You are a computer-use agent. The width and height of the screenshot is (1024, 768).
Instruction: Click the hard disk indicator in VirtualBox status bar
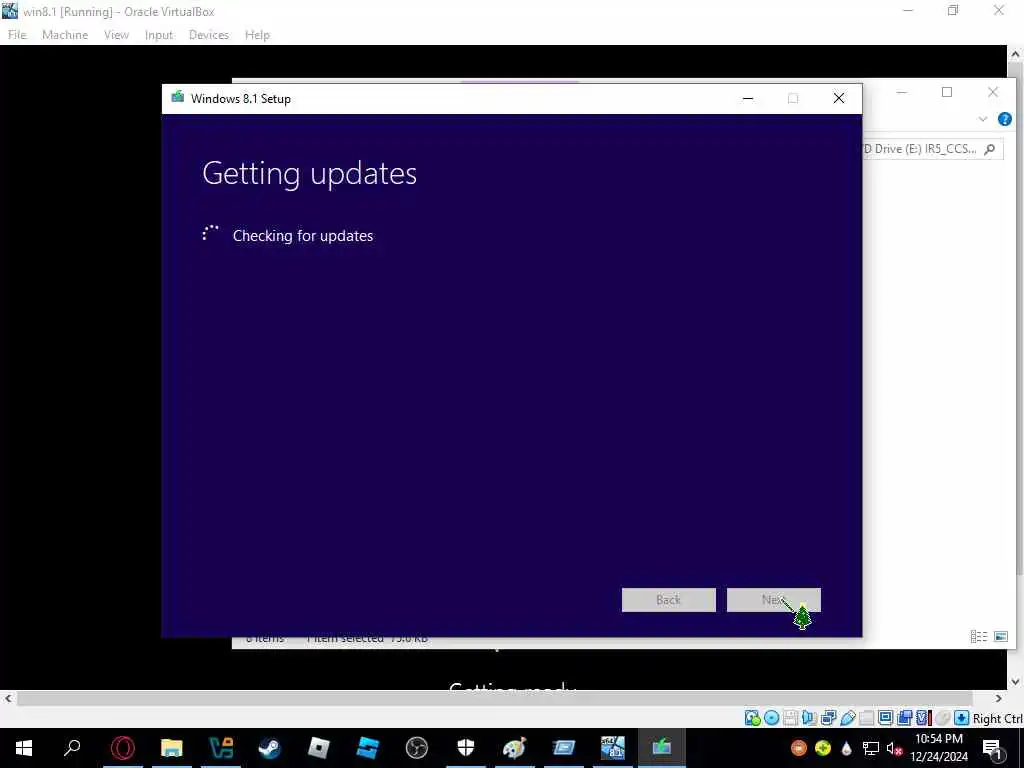[752, 718]
